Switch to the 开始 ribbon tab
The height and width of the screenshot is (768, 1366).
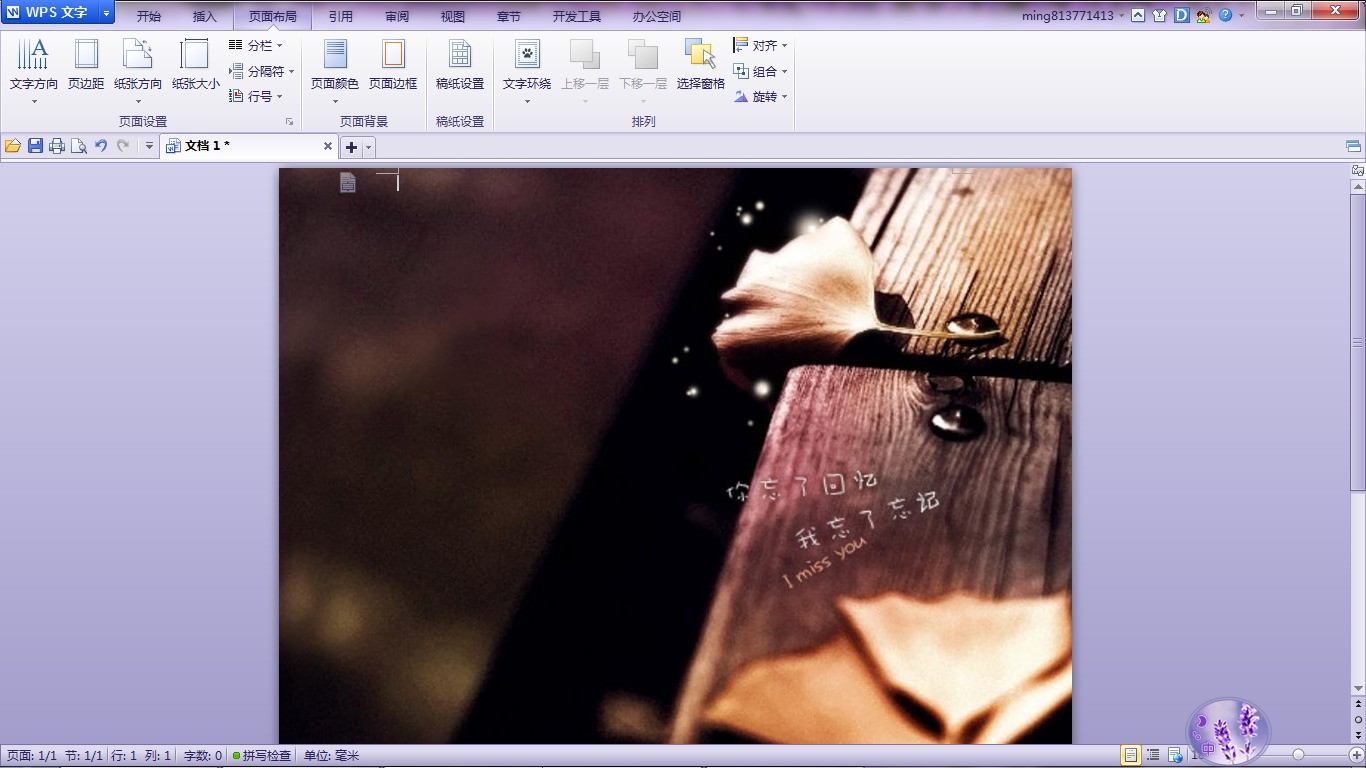point(149,17)
